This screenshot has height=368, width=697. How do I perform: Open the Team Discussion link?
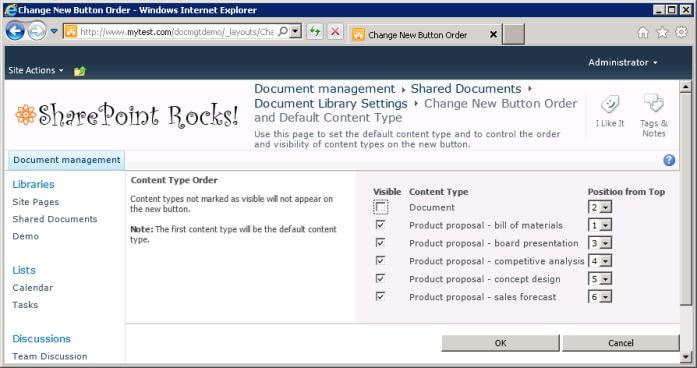click(50, 356)
